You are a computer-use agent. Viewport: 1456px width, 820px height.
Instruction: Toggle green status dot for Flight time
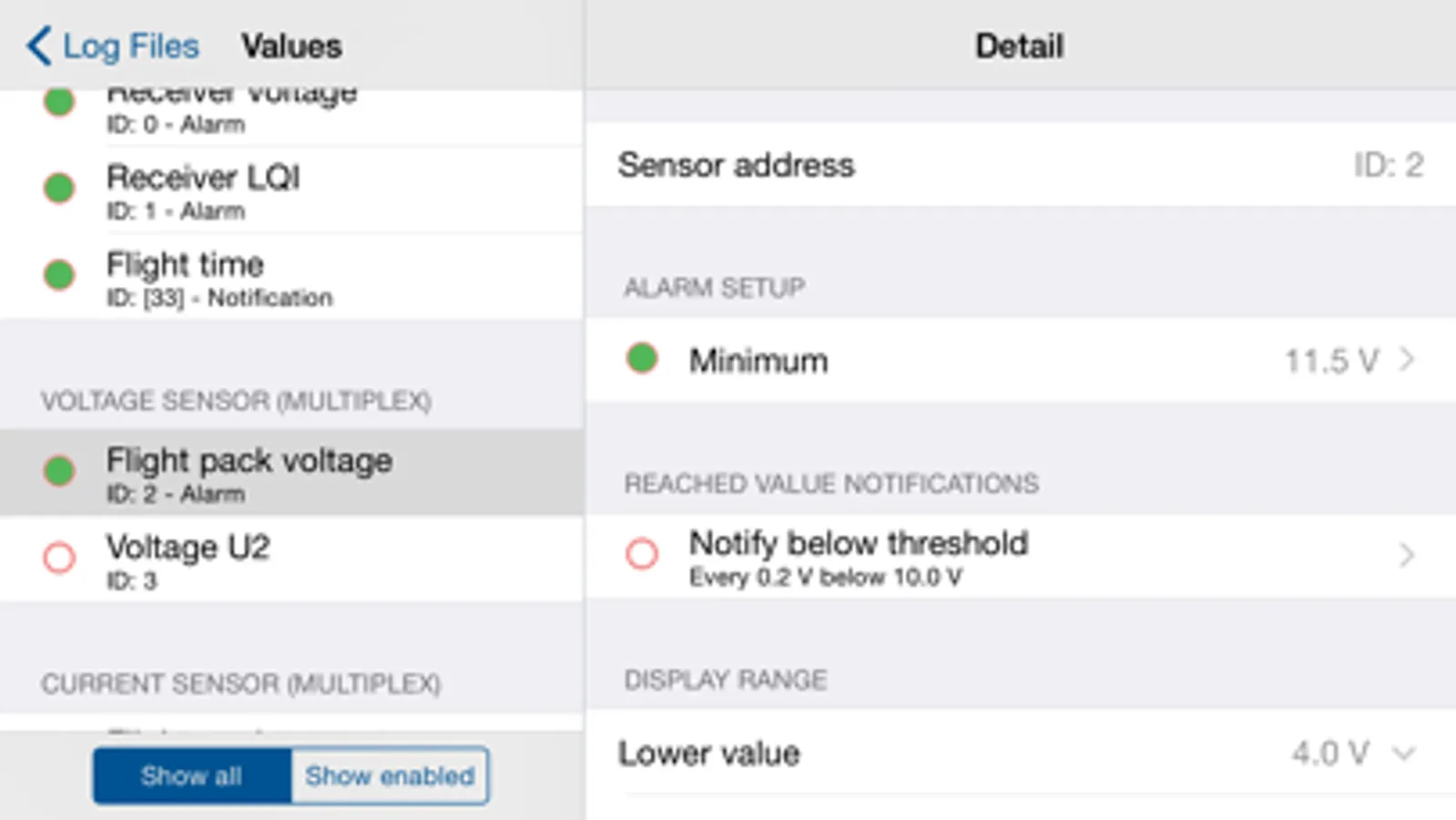60,274
